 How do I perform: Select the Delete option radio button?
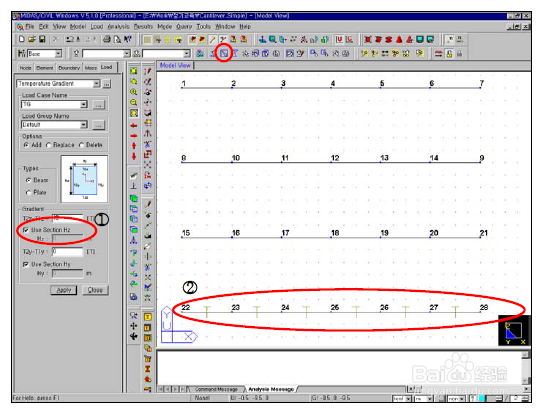coord(81,145)
